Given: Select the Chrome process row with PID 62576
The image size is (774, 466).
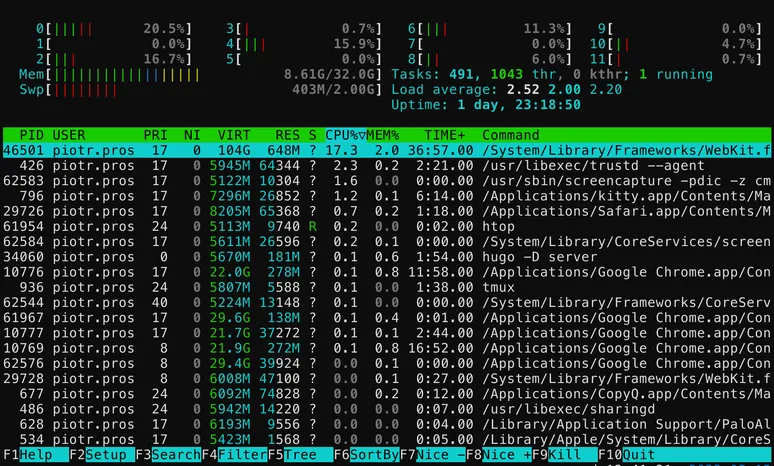Looking at the screenshot, I should [387, 364].
